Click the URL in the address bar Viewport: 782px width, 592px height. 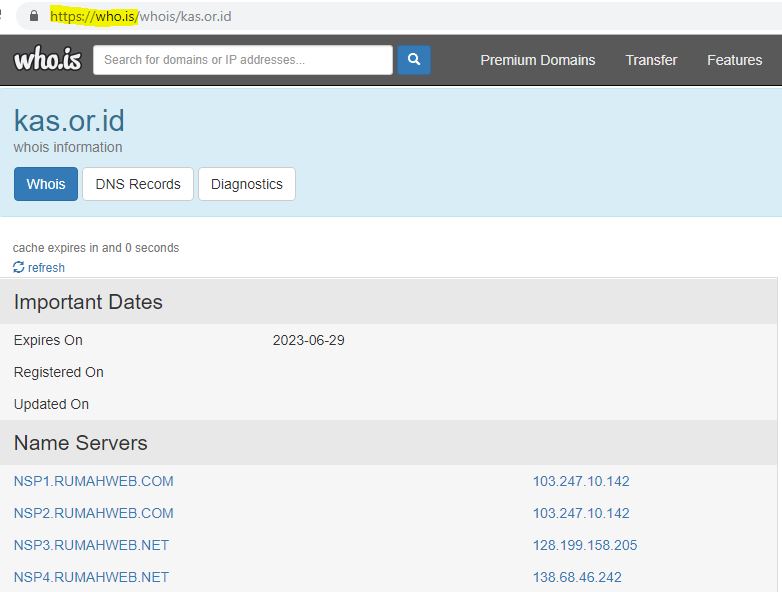(140, 17)
